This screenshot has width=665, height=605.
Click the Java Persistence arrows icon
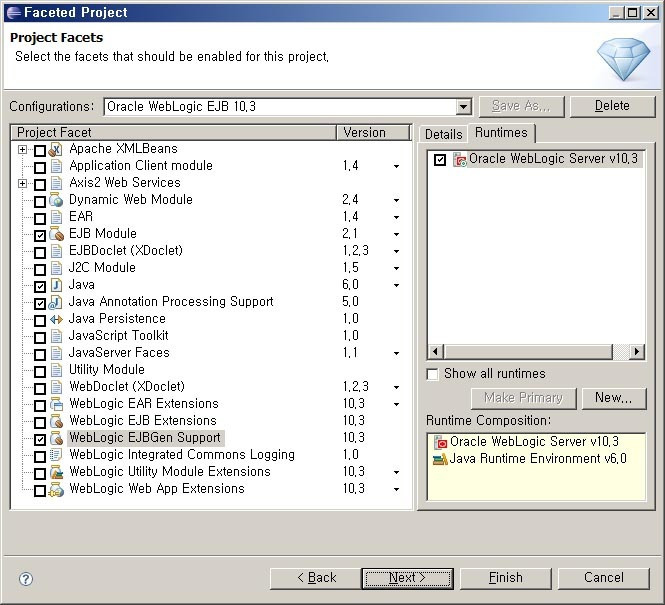pyautogui.click(x=56, y=319)
